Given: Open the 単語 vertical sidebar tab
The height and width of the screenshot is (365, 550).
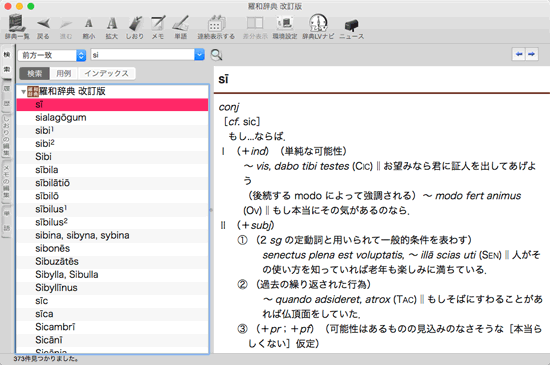Looking at the screenshot, I should coord(7,222).
